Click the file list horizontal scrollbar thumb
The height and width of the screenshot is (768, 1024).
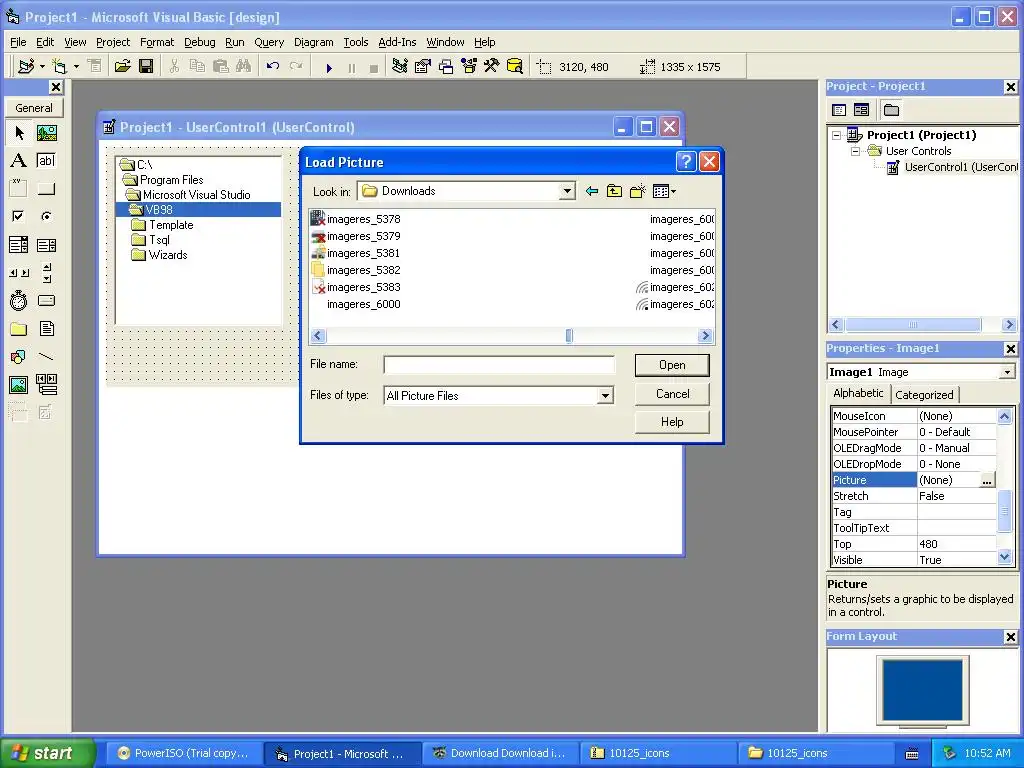pyautogui.click(x=569, y=336)
